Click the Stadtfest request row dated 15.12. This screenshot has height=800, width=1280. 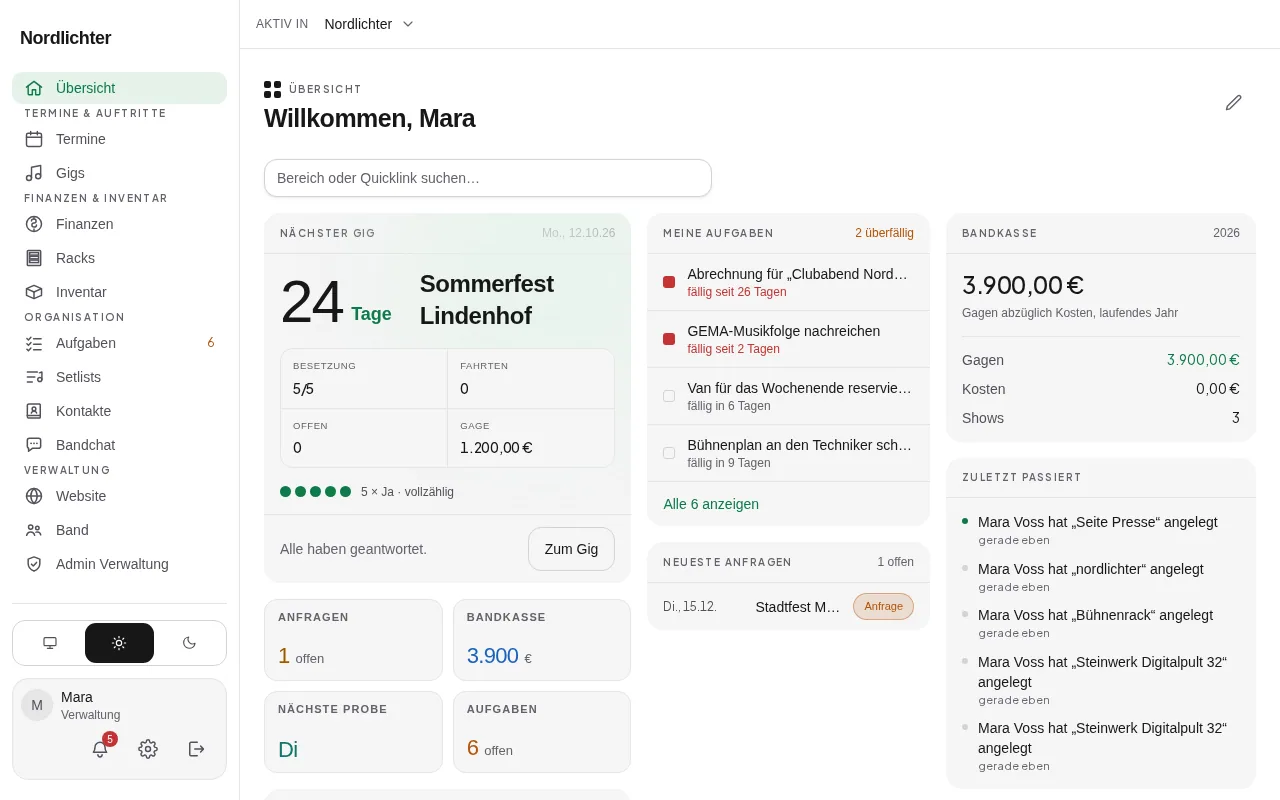(788, 606)
